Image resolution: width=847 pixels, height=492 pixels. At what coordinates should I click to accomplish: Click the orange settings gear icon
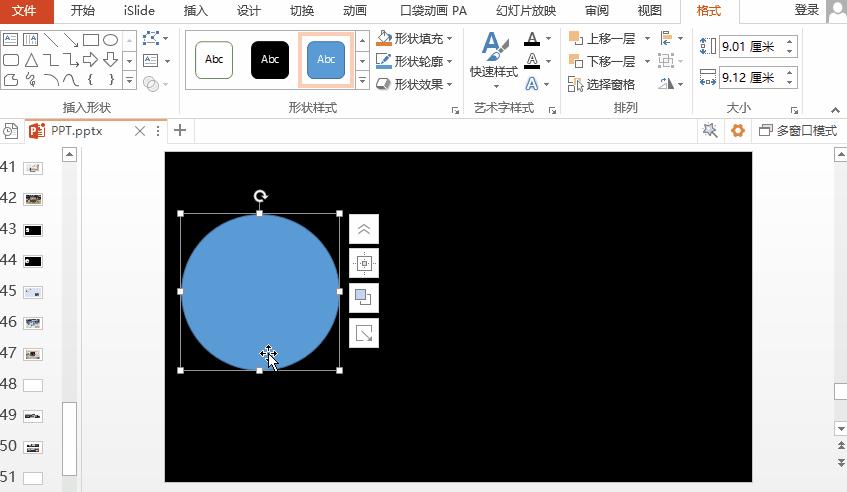[738, 130]
